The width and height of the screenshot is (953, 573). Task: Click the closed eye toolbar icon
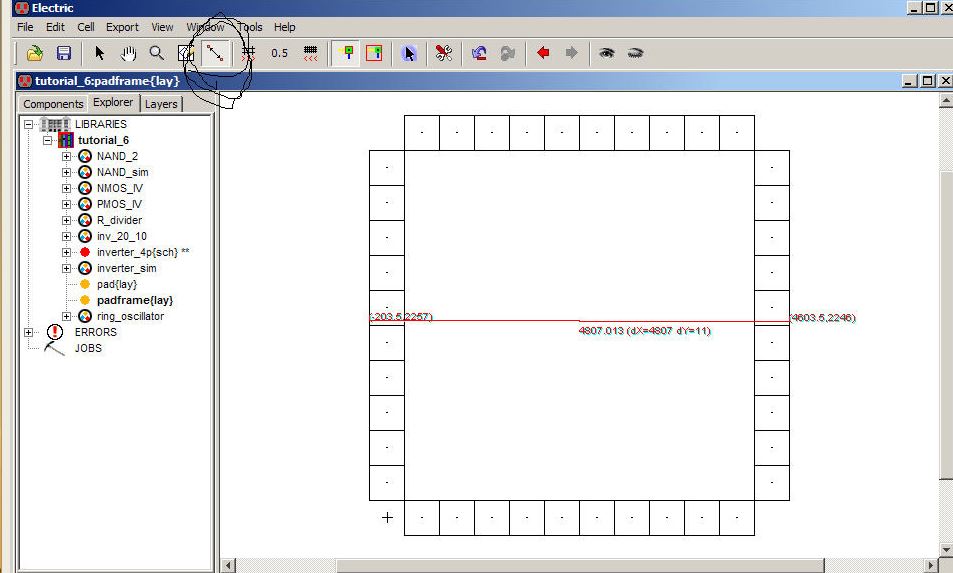click(635, 53)
